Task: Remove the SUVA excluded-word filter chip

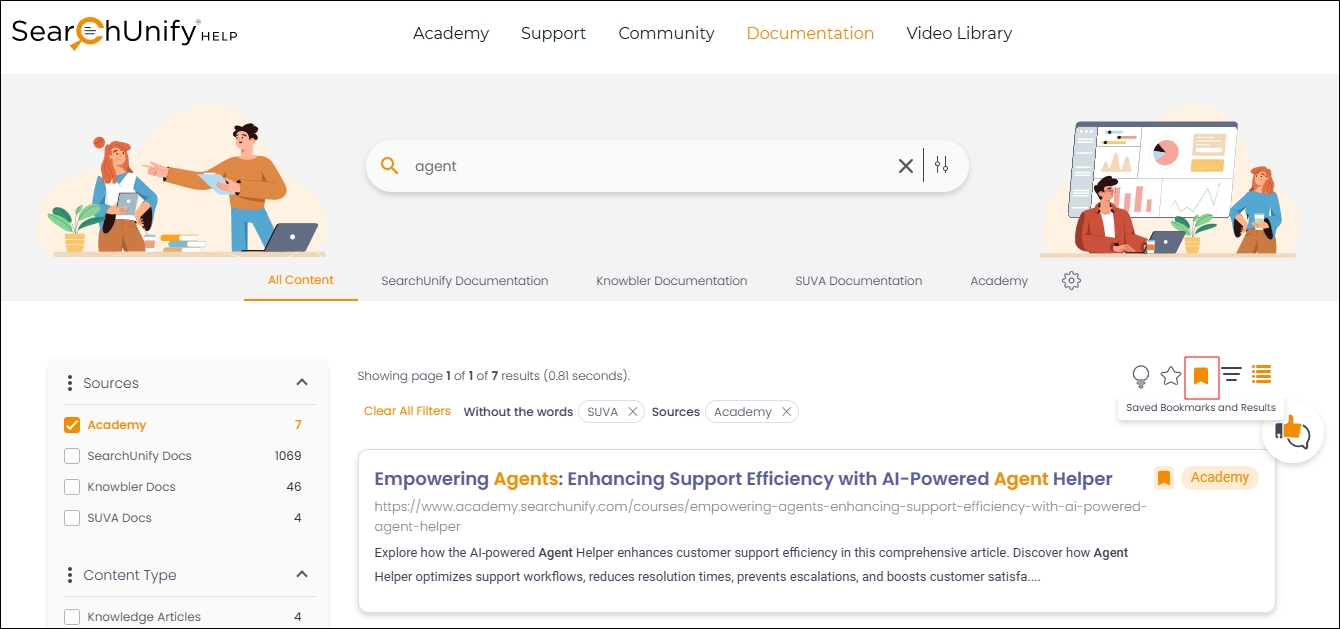Action: pyautogui.click(x=633, y=412)
